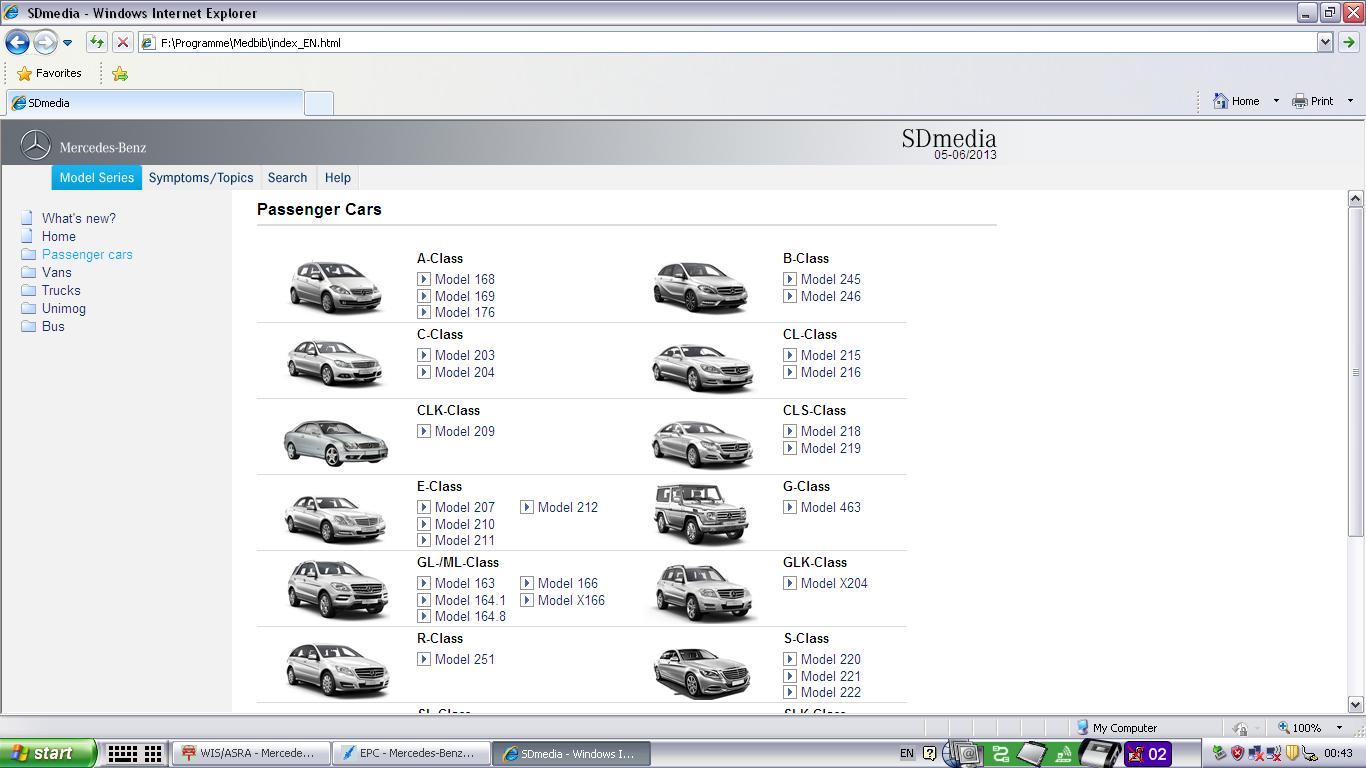Open the Model 212 link
Image resolution: width=1366 pixels, height=768 pixels.
click(567, 507)
